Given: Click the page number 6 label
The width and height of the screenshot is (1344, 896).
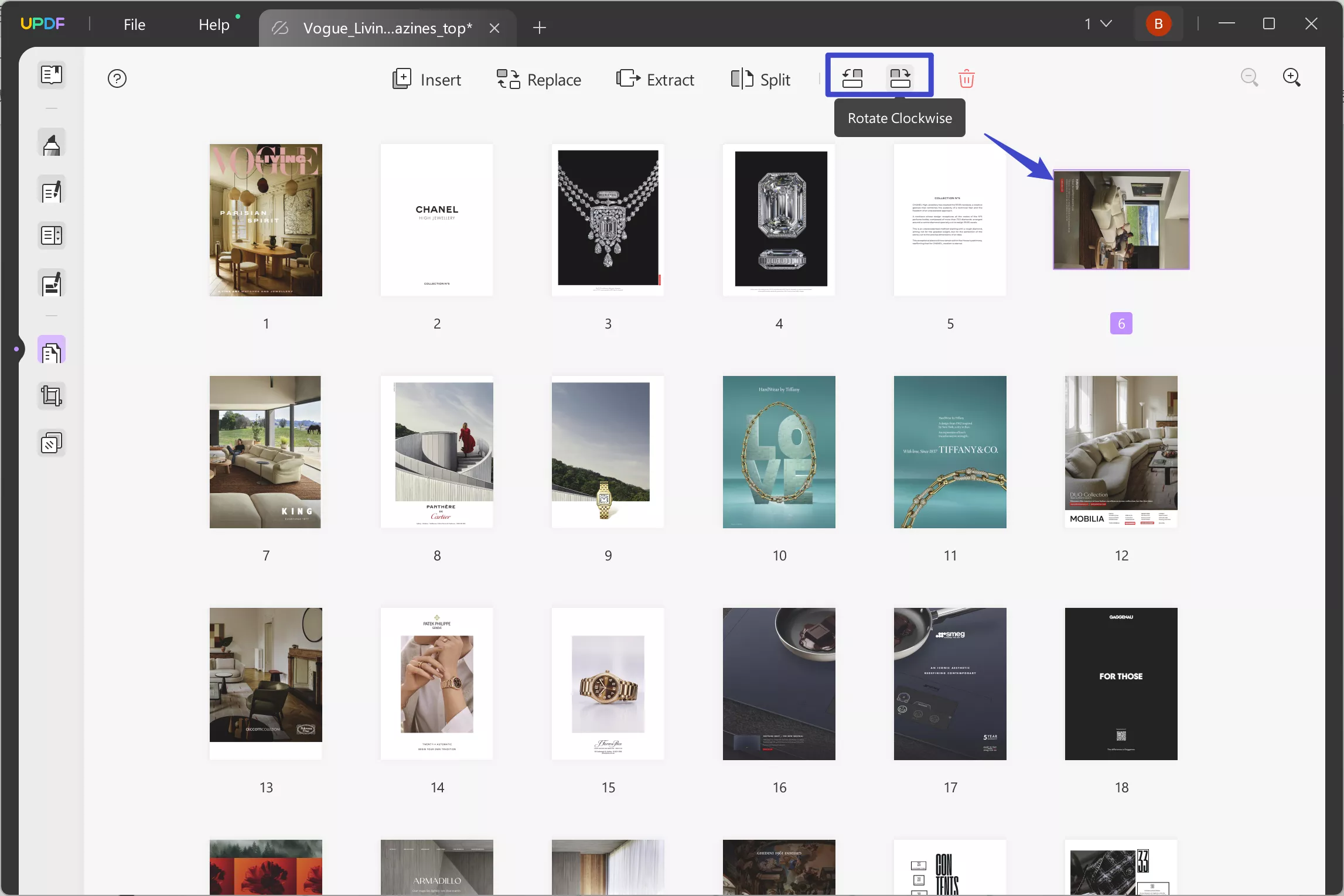Looking at the screenshot, I should click(1121, 323).
